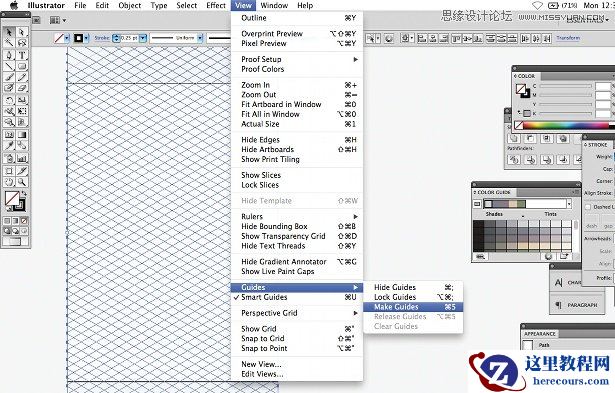Click the Recolor Artwork wheel in control bar
This screenshot has width=615, height=393.
(x=389, y=38)
